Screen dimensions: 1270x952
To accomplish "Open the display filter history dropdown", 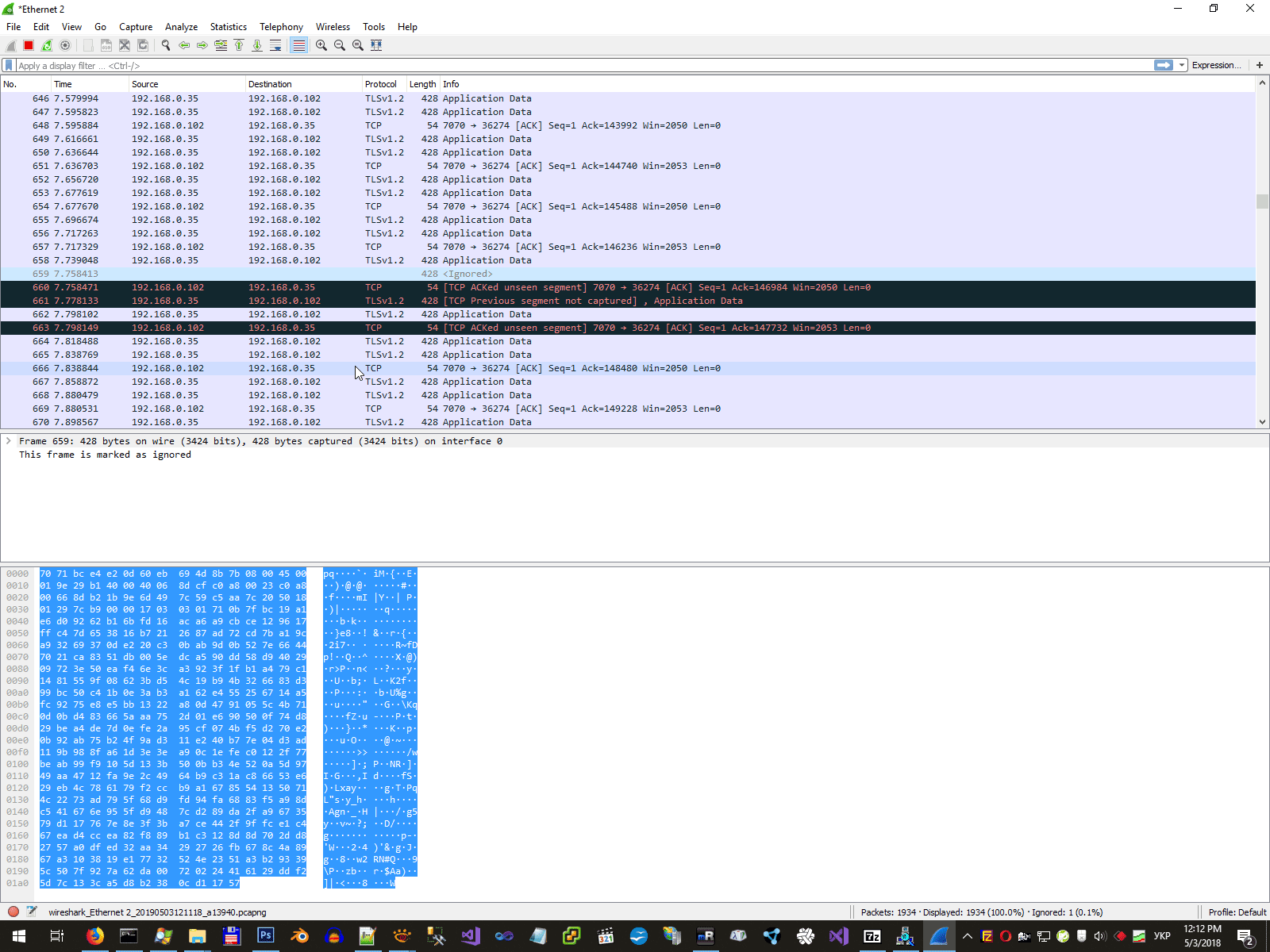I will coord(1182,65).
